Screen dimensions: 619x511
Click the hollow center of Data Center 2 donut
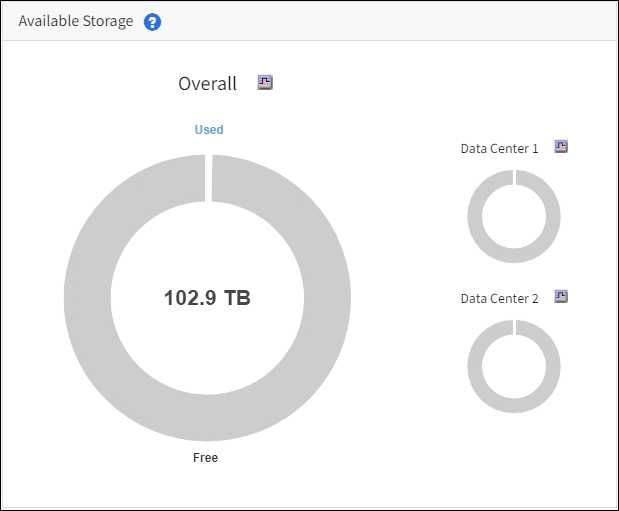pos(514,367)
